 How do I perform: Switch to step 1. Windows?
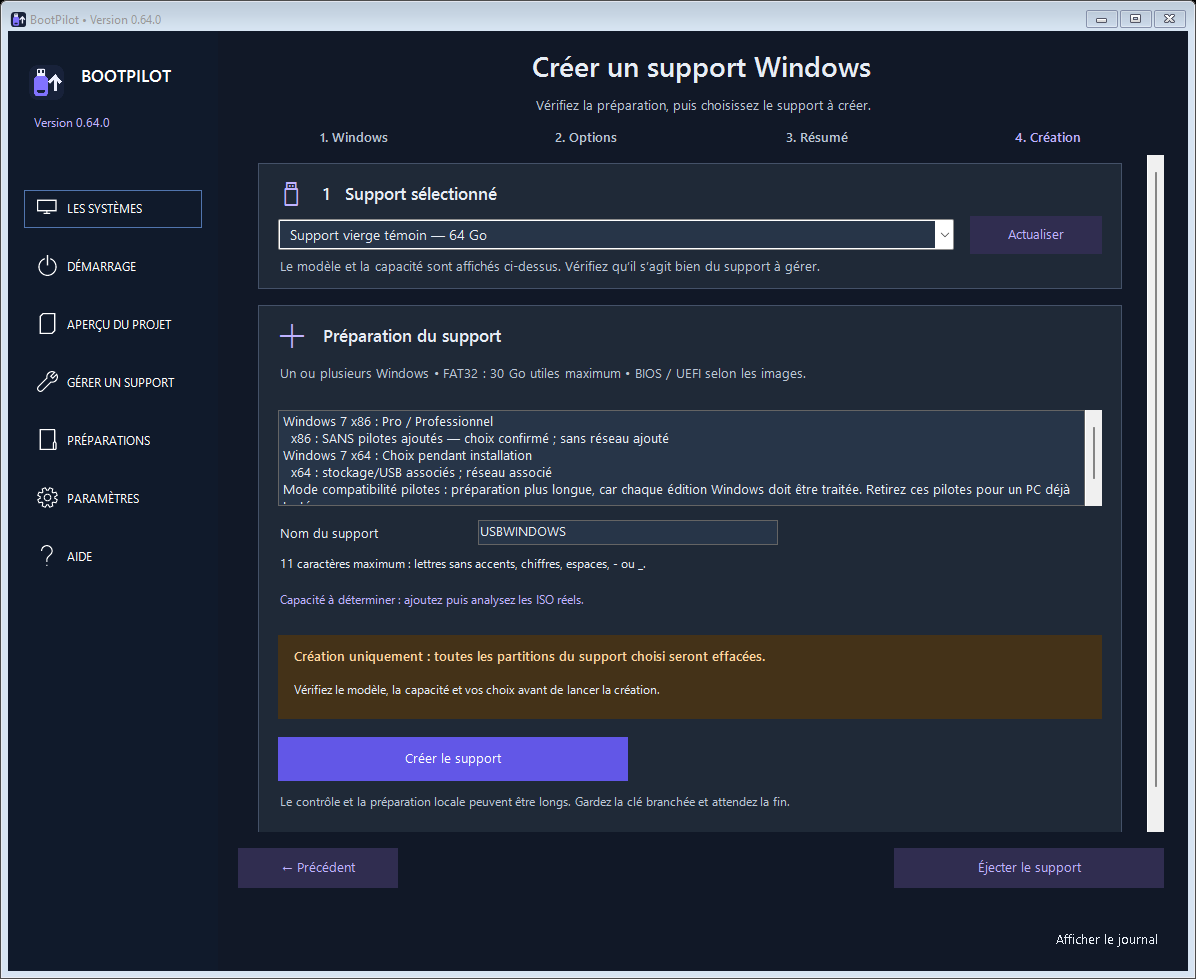tap(353, 137)
